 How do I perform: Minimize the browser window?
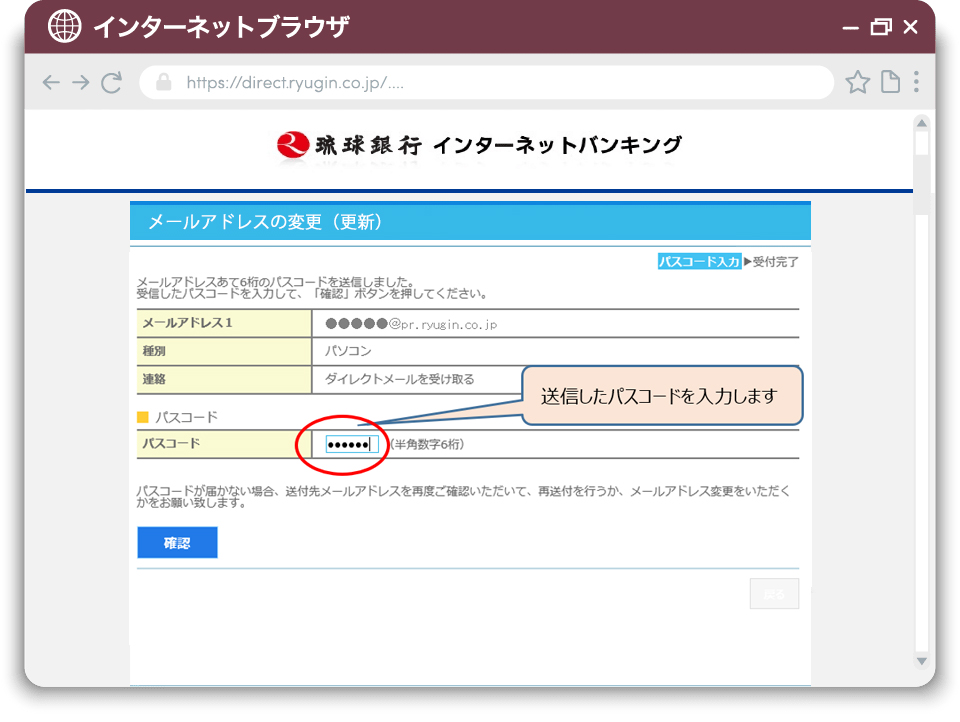tap(850, 28)
